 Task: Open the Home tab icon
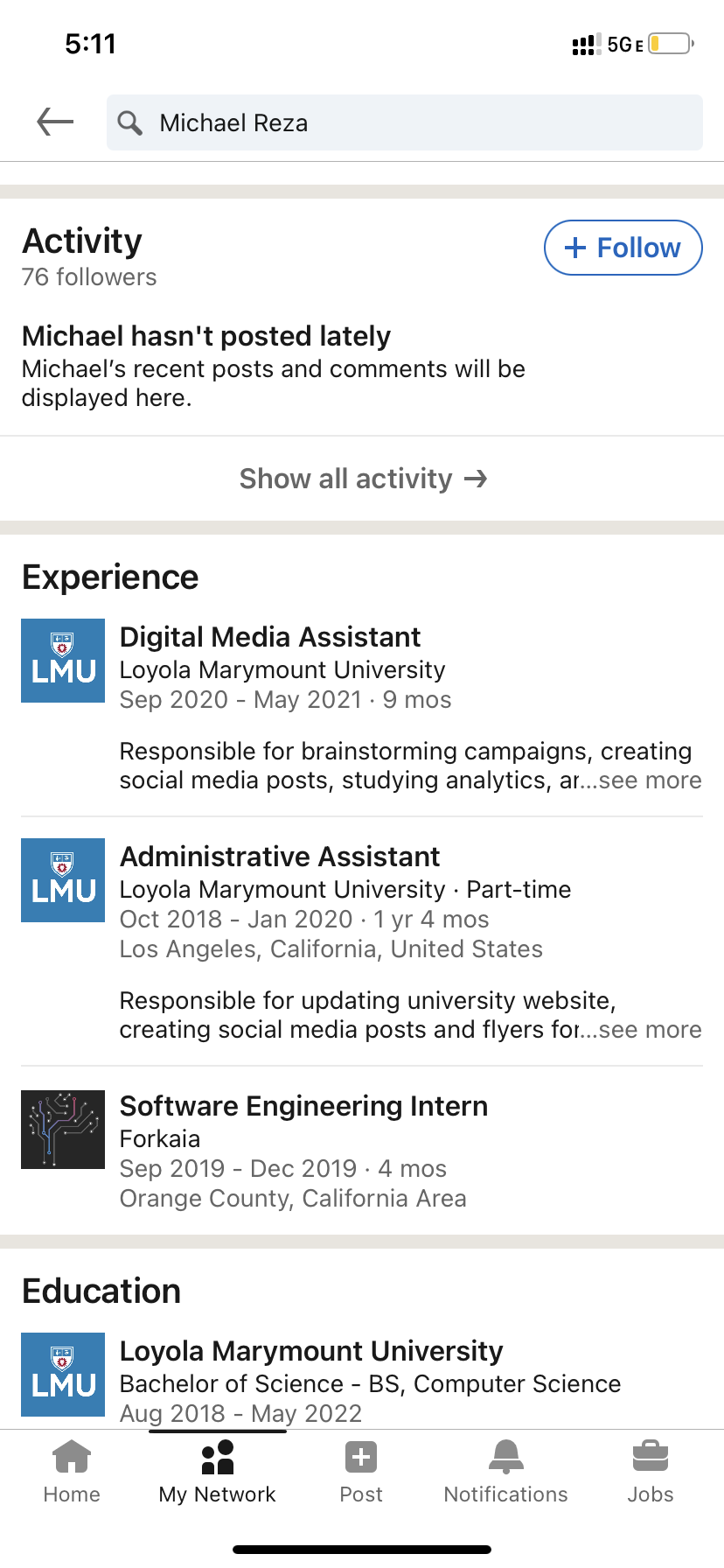pyautogui.click(x=72, y=1458)
